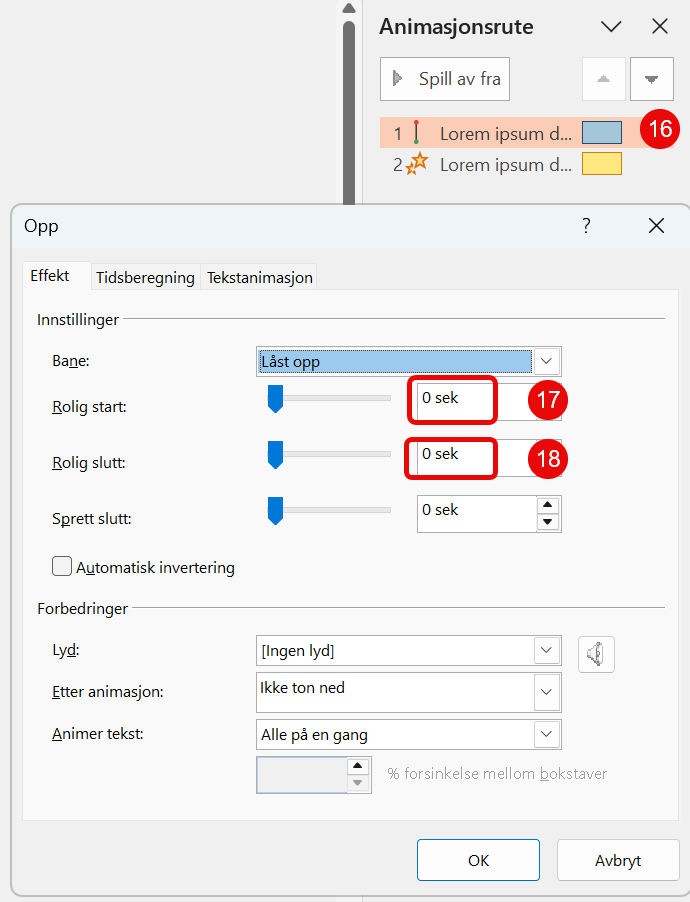Image resolution: width=690 pixels, height=902 pixels.
Task: Click the Sprett slutt seconds field
Action: pyautogui.click(x=477, y=514)
